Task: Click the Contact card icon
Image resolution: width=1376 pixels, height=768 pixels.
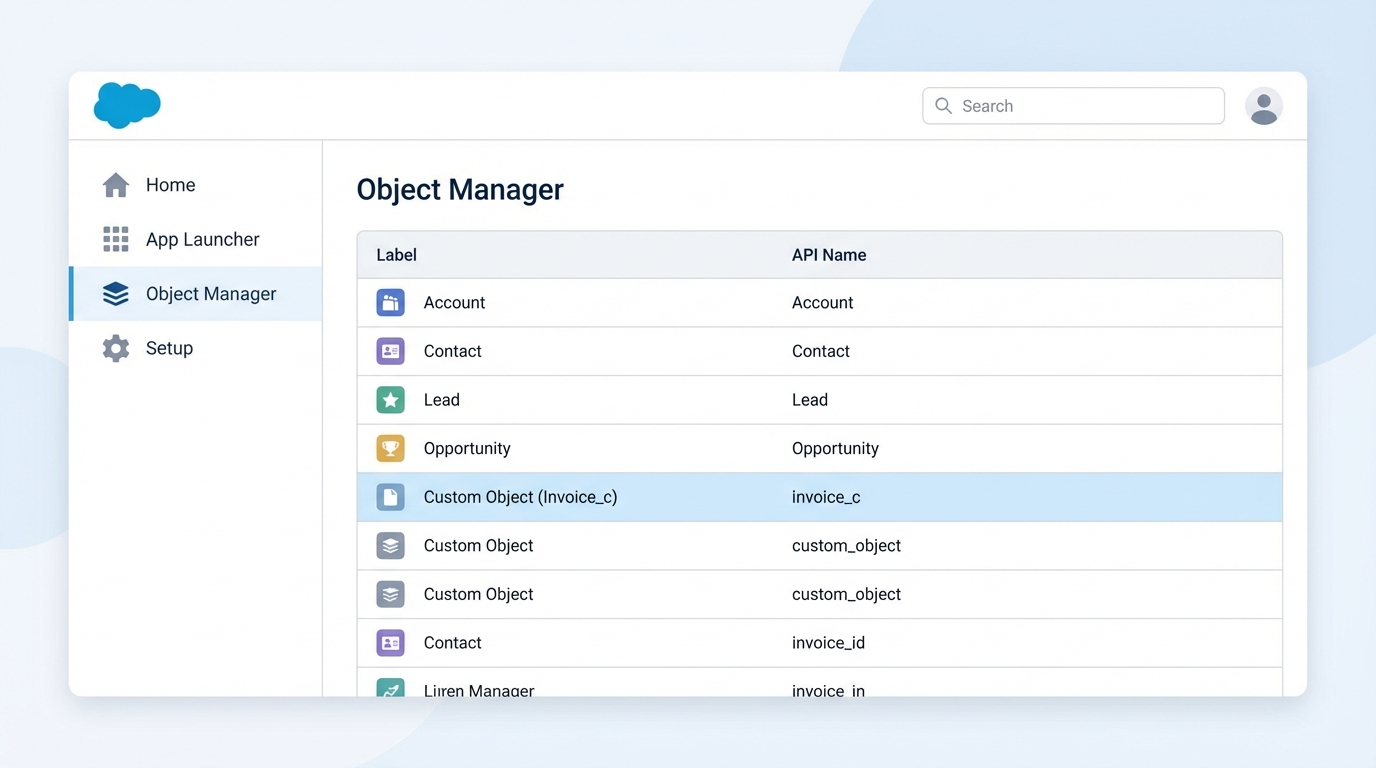Action: [390, 351]
